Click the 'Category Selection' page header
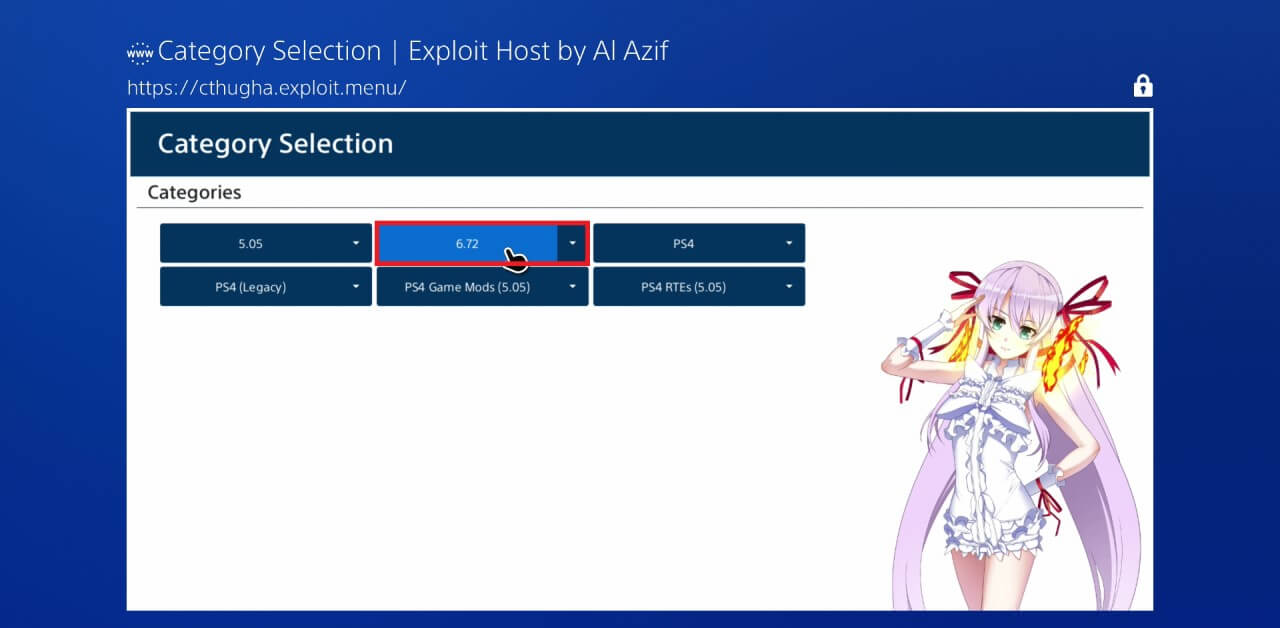This screenshot has height=628, width=1280. [x=275, y=144]
